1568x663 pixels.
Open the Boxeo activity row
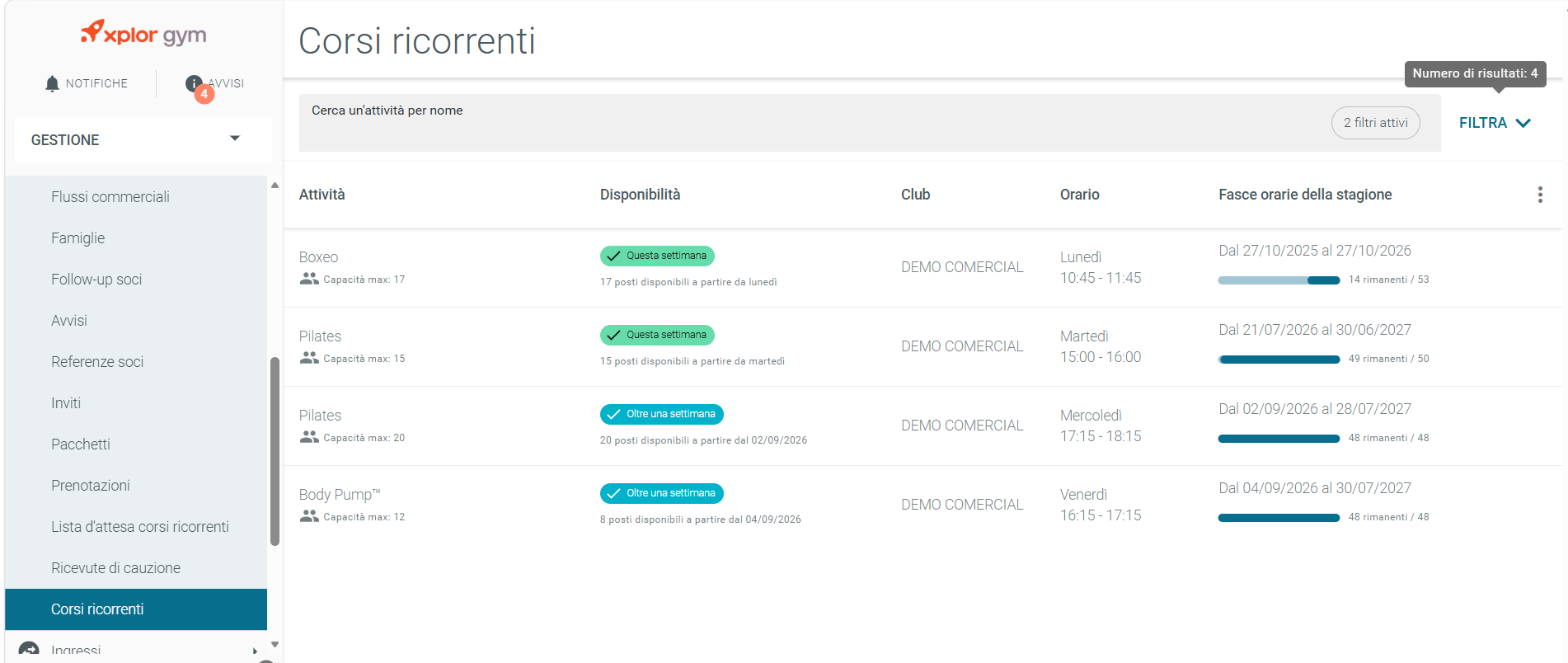(922, 267)
